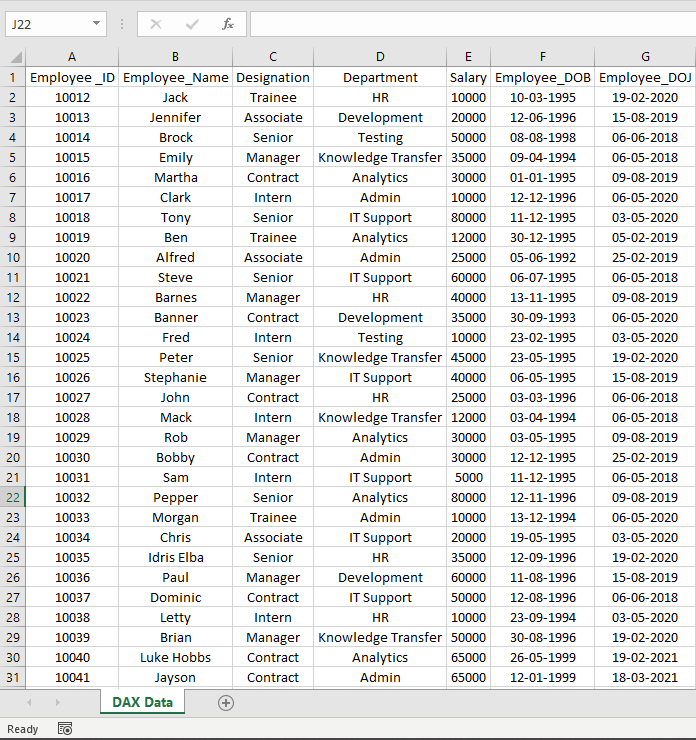Viewport: 696px width, 740px height.
Task: Select column D header
Action: click(380, 57)
